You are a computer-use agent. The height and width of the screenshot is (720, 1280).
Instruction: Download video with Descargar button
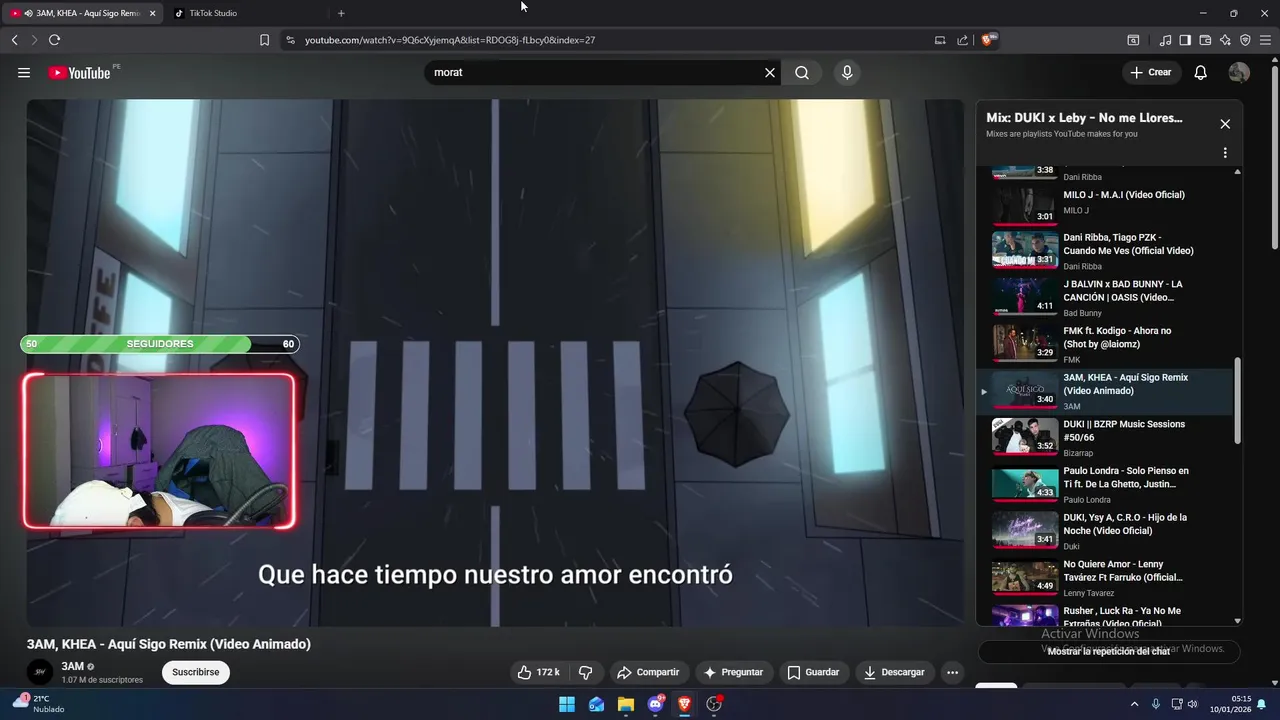[x=894, y=672]
